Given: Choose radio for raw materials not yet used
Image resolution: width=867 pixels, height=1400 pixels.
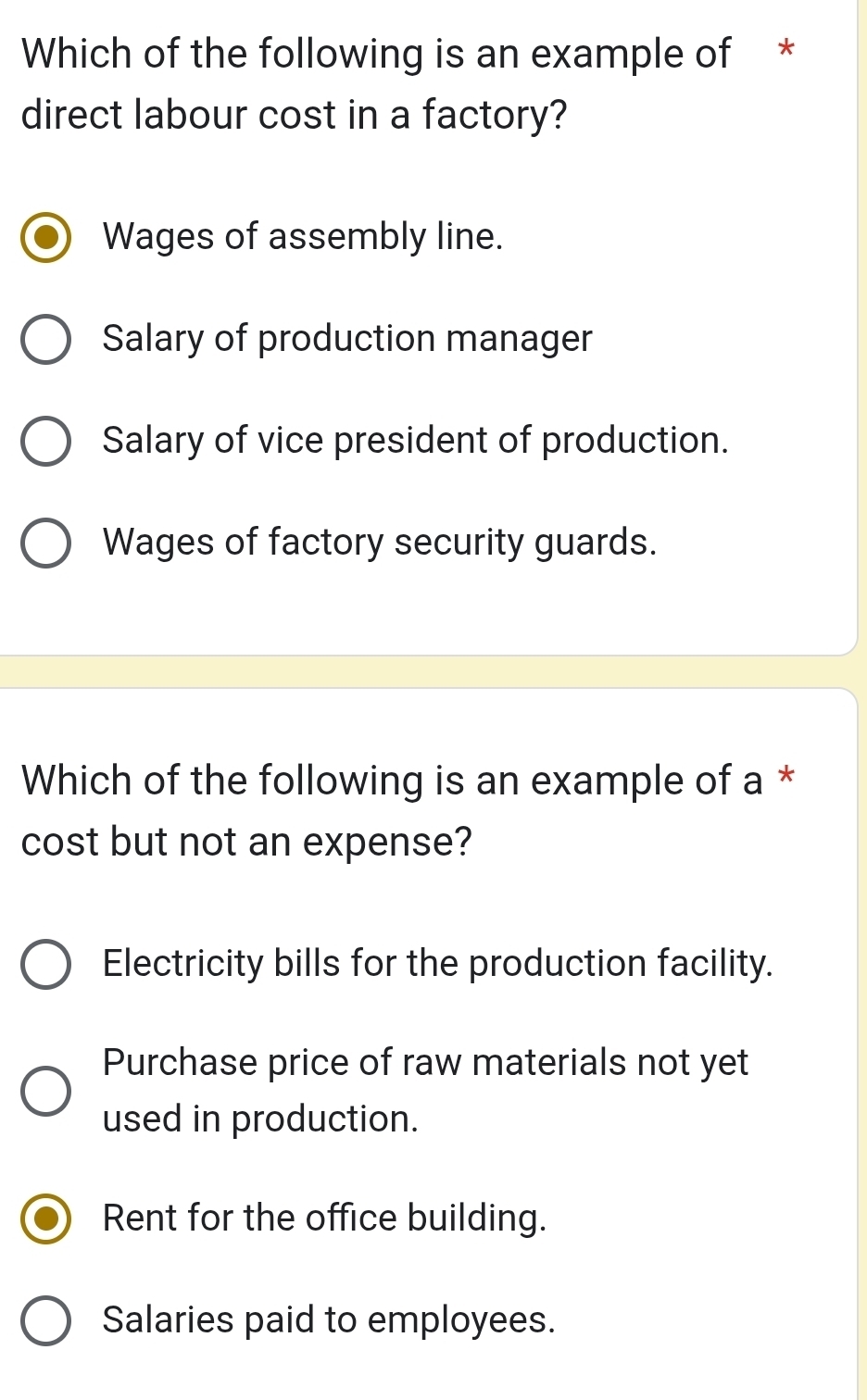Looking at the screenshot, I should (x=45, y=1091).
